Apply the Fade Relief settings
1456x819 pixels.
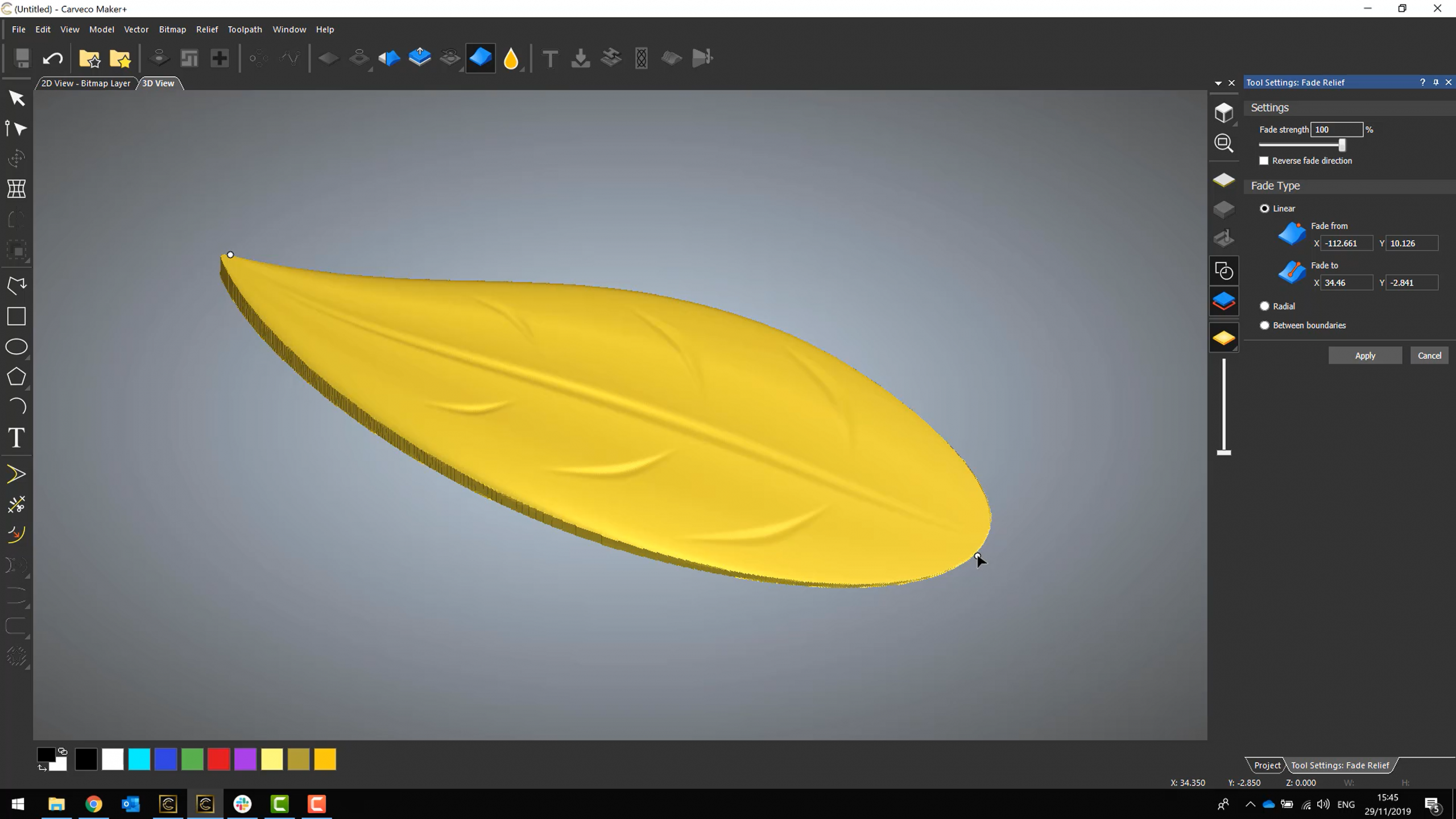coord(1365,355)
